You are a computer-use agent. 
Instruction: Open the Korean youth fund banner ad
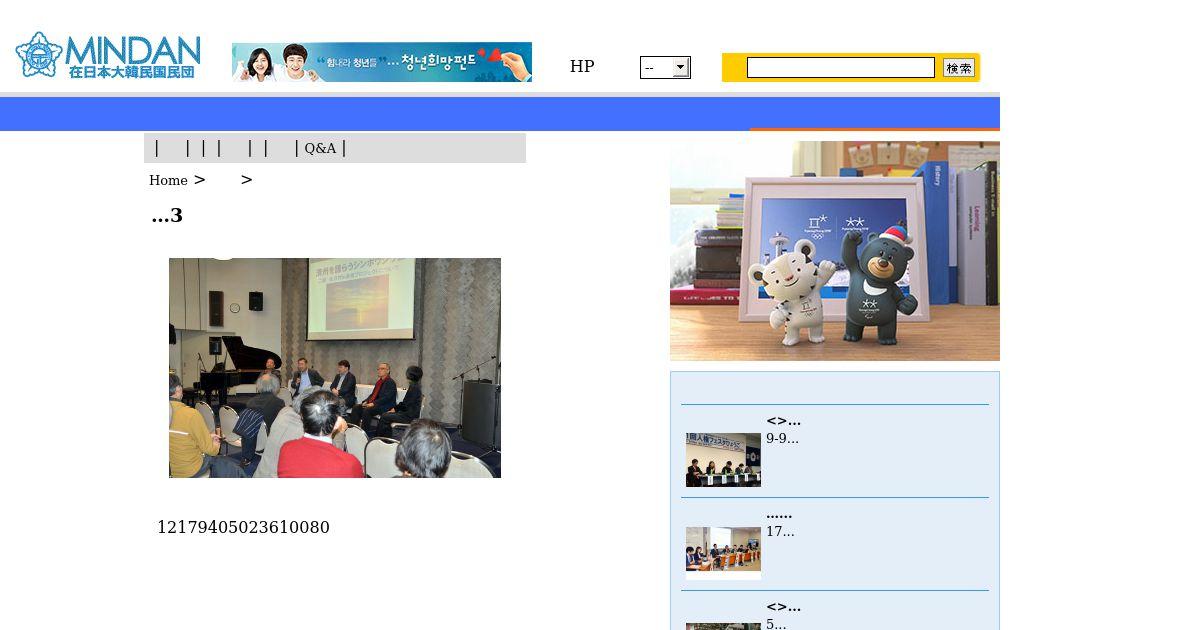point(382,62)
